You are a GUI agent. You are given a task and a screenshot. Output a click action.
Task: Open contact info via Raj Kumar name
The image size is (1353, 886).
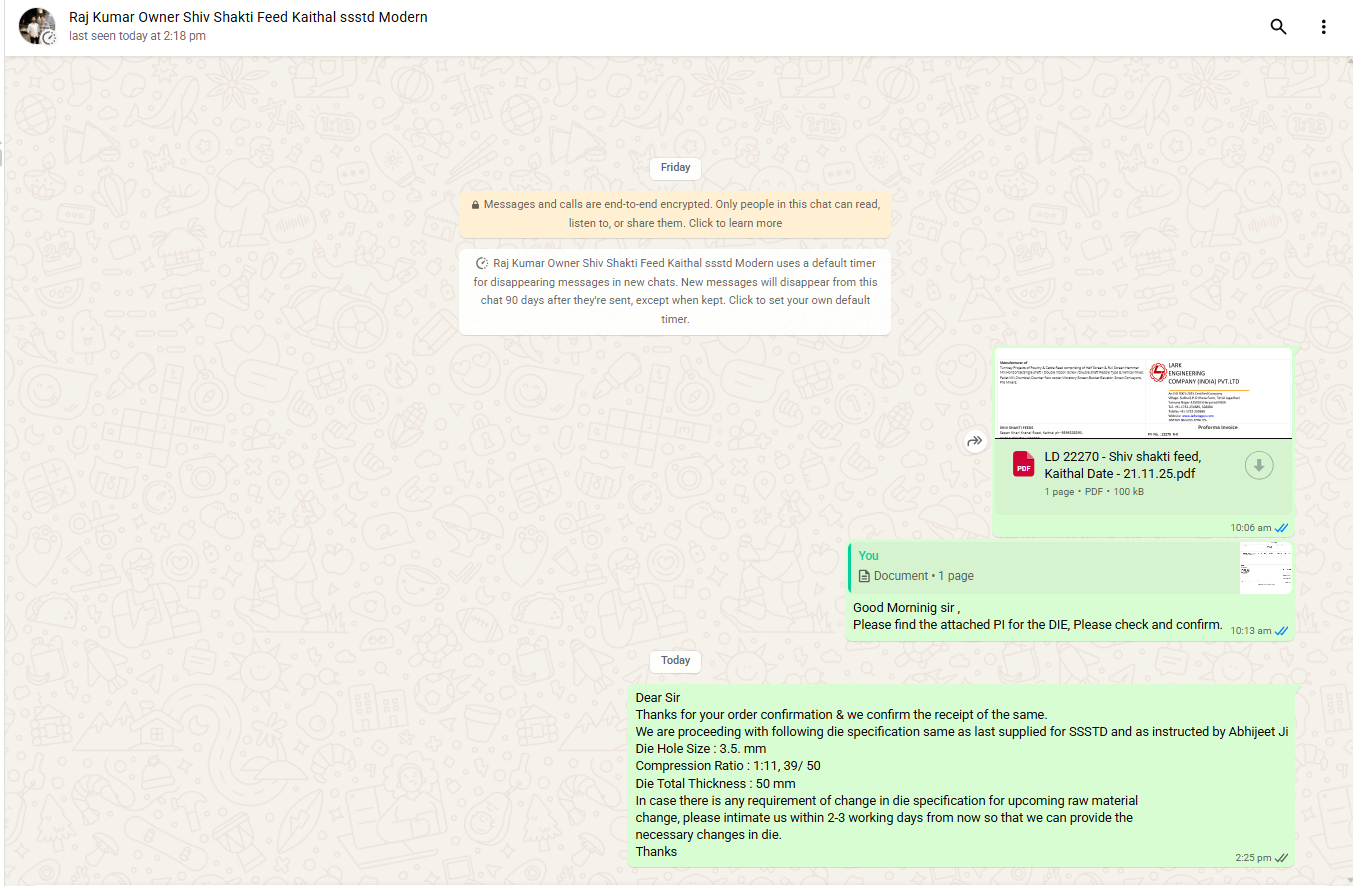[248, 17]
